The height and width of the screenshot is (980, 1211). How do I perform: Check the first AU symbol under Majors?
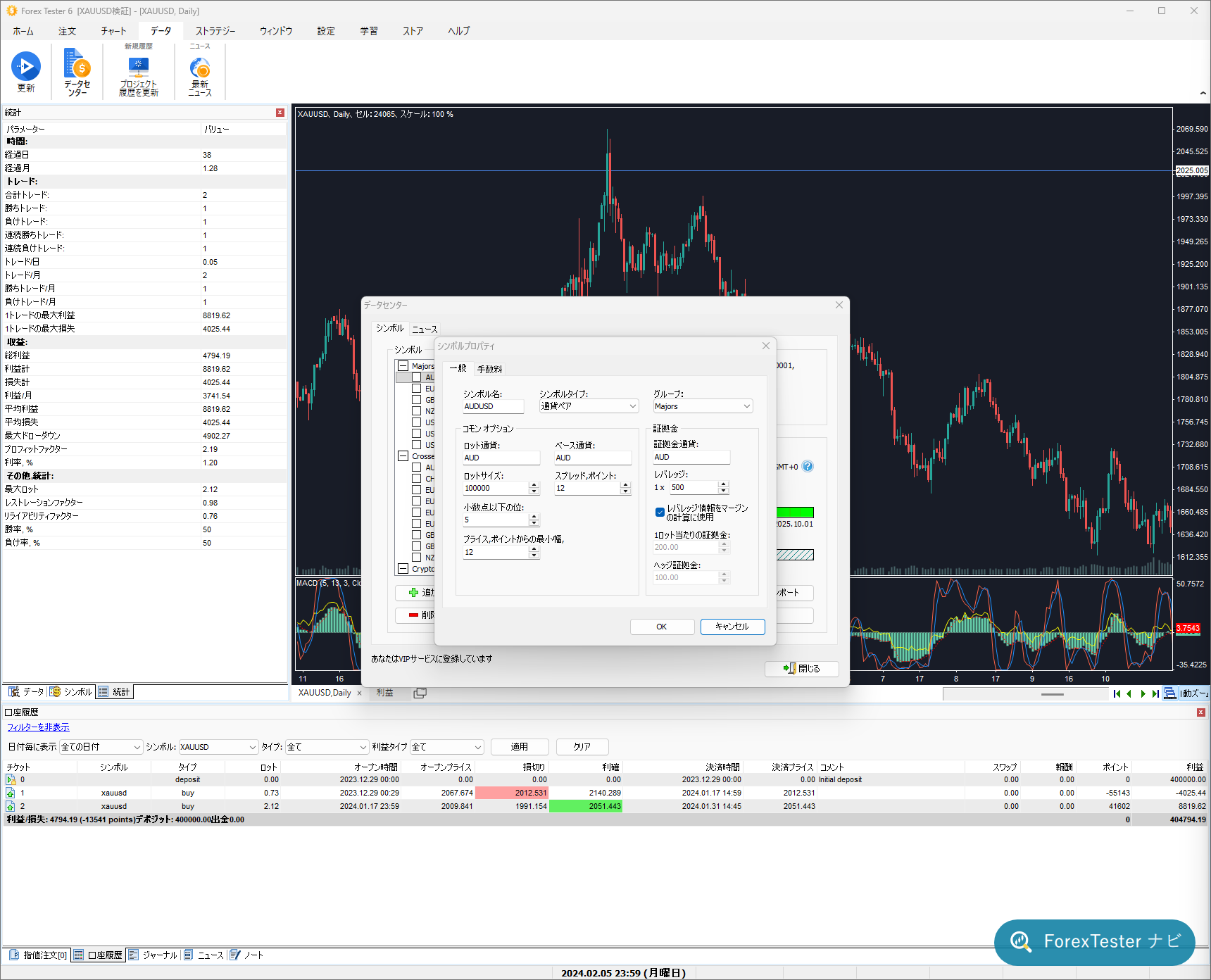coord(417,377)
